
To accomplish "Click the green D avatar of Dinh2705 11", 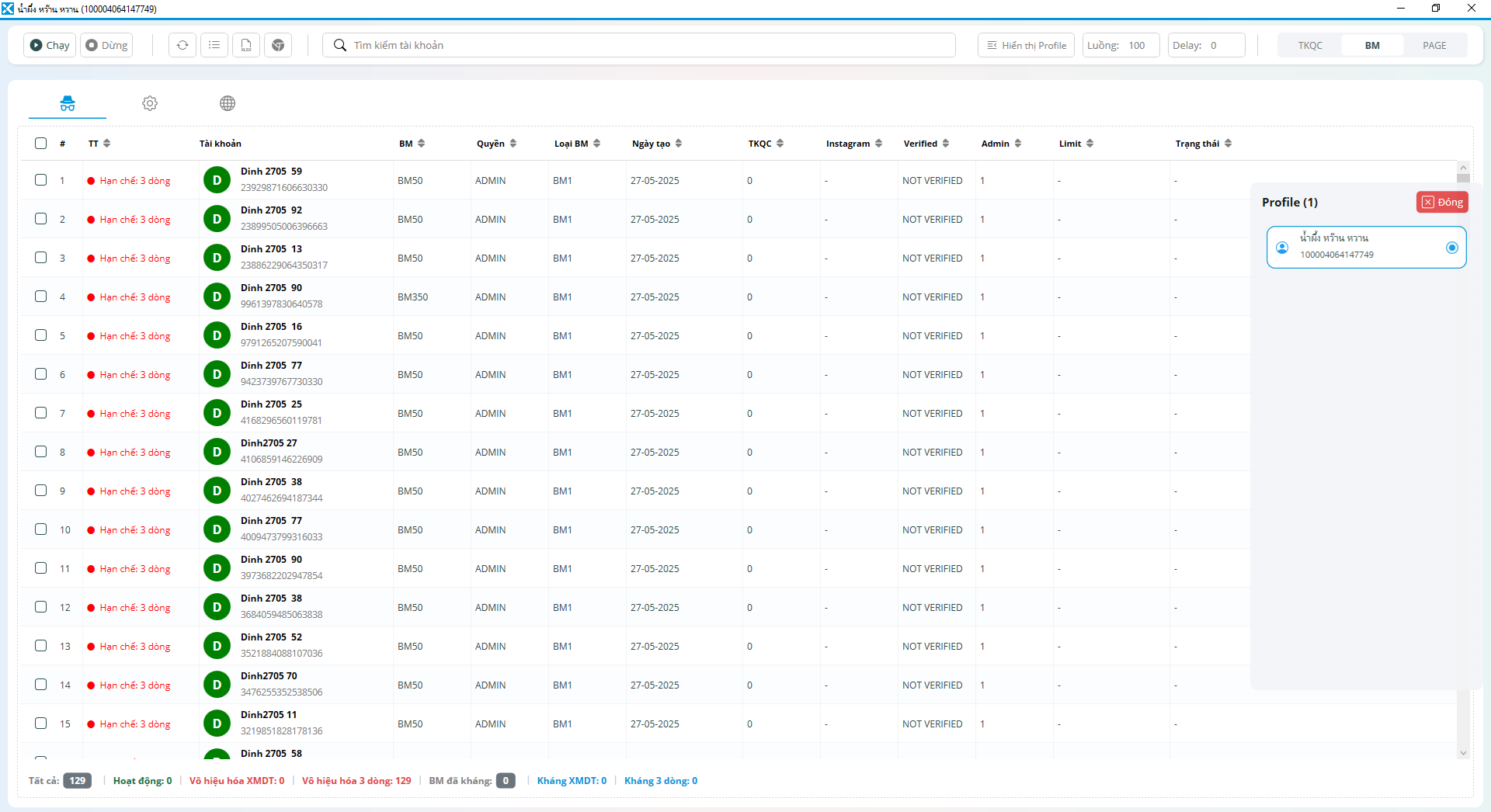I will click(x=217, y=724).
